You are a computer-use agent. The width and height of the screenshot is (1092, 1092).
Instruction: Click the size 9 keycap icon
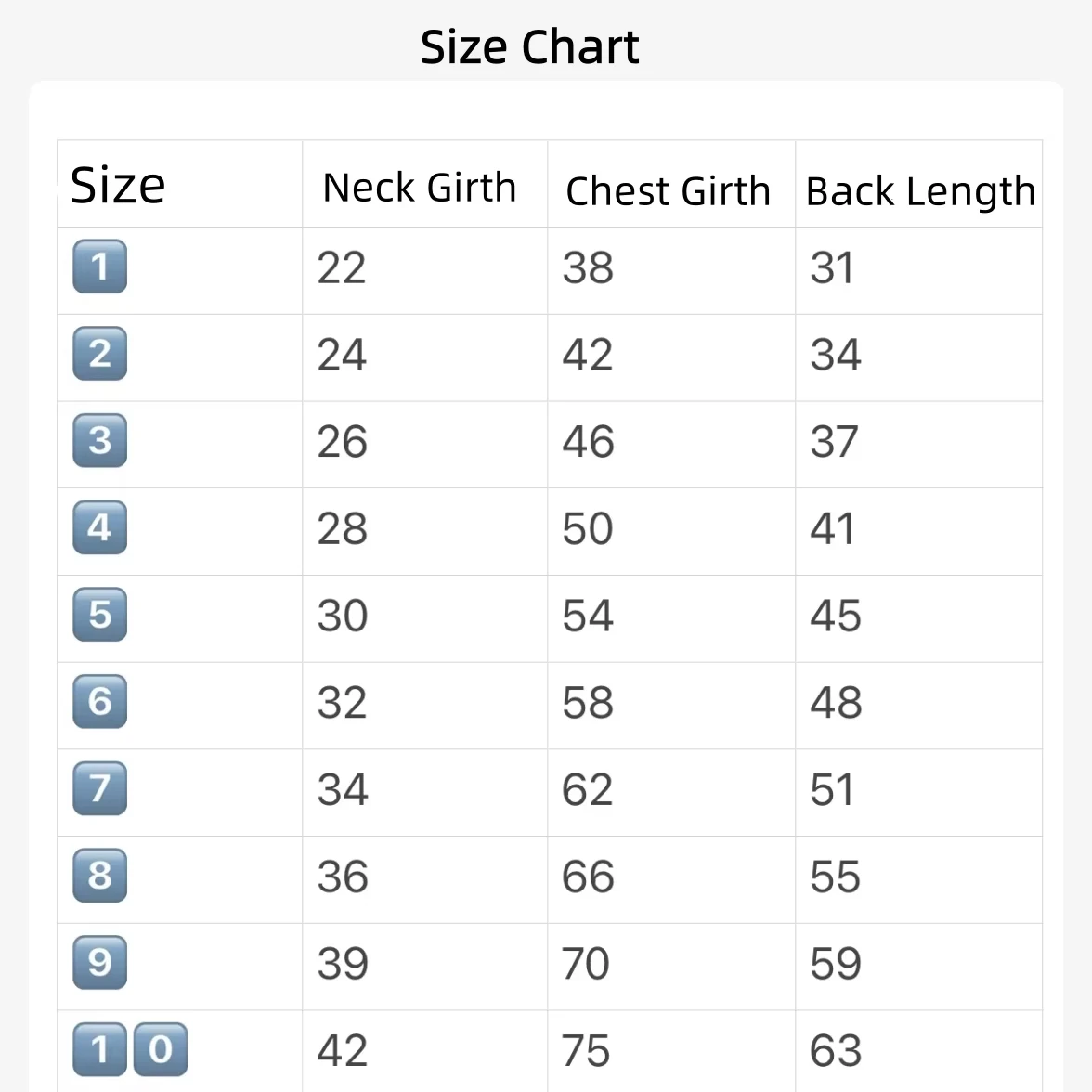[x=99, y=963]
